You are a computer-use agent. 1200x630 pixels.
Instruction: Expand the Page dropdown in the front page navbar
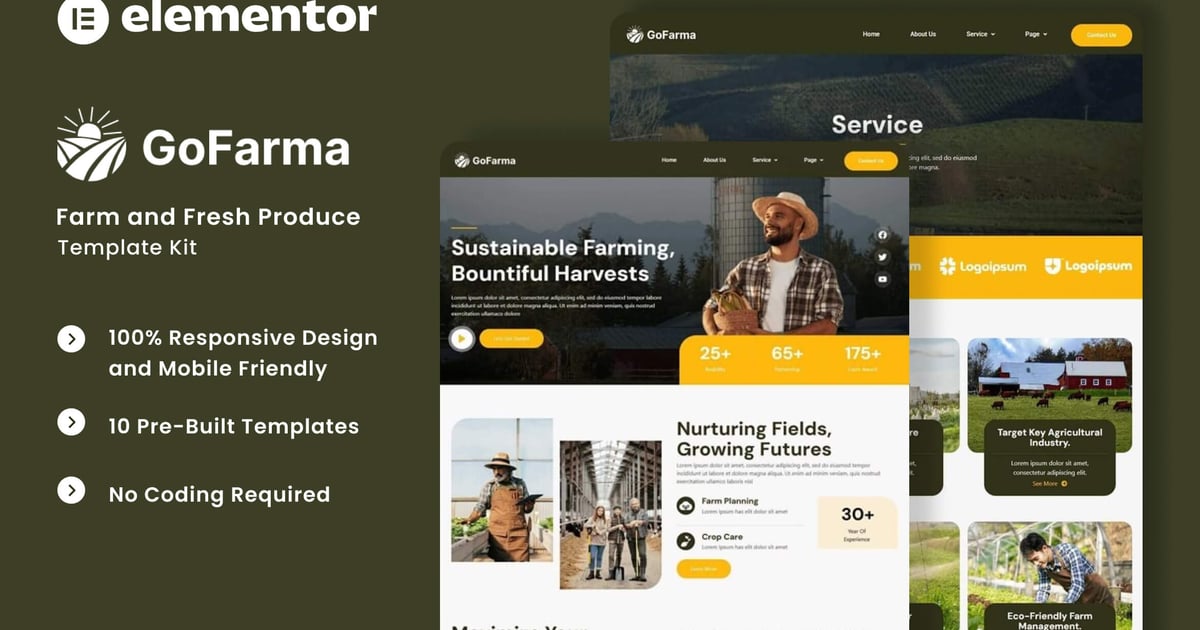point(813,160)
